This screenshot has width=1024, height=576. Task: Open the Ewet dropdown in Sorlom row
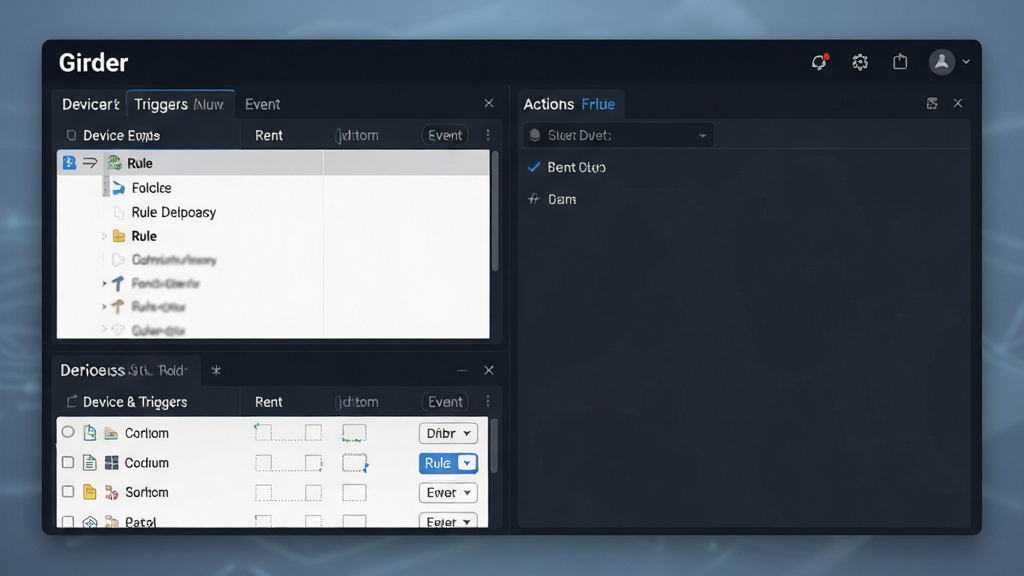(448, 492)
